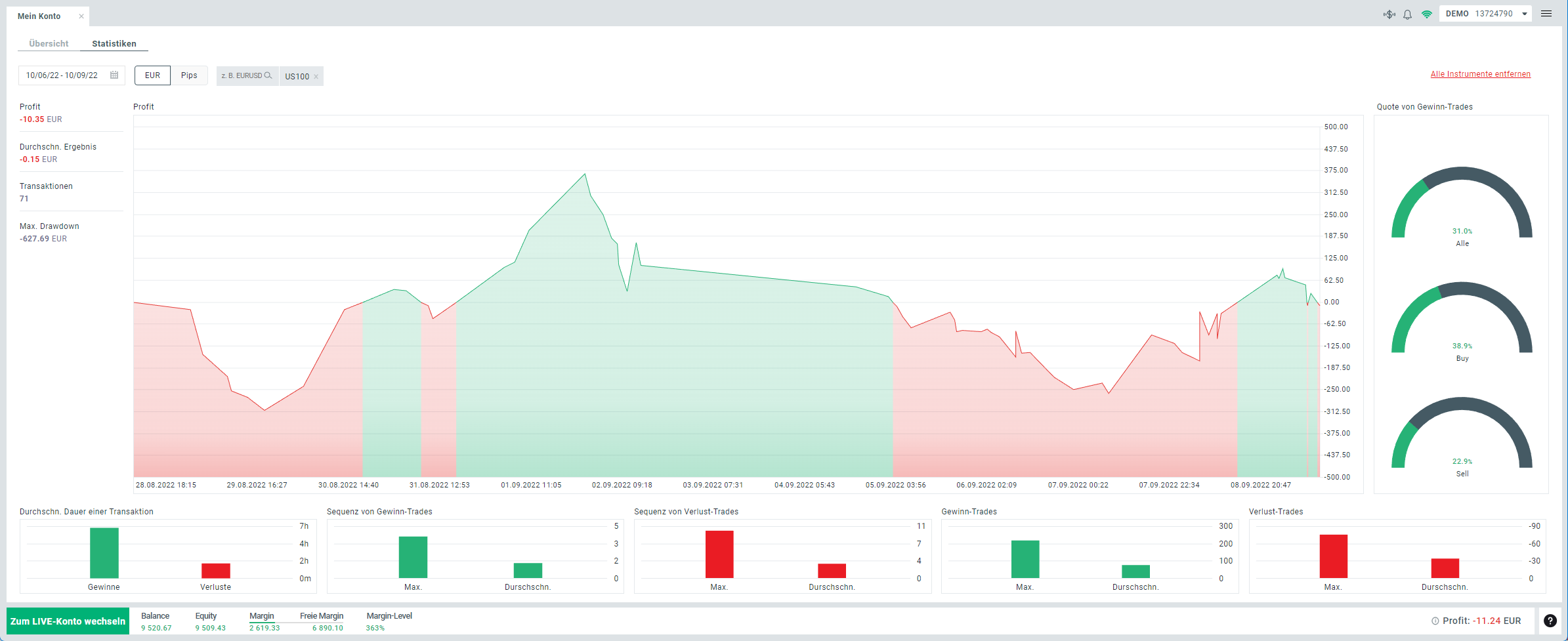Click the Max. bar in Gewinn-Trades chart
This screenshot has width=1568, height=641.
pyautogui.click(x=1025, y=560)
